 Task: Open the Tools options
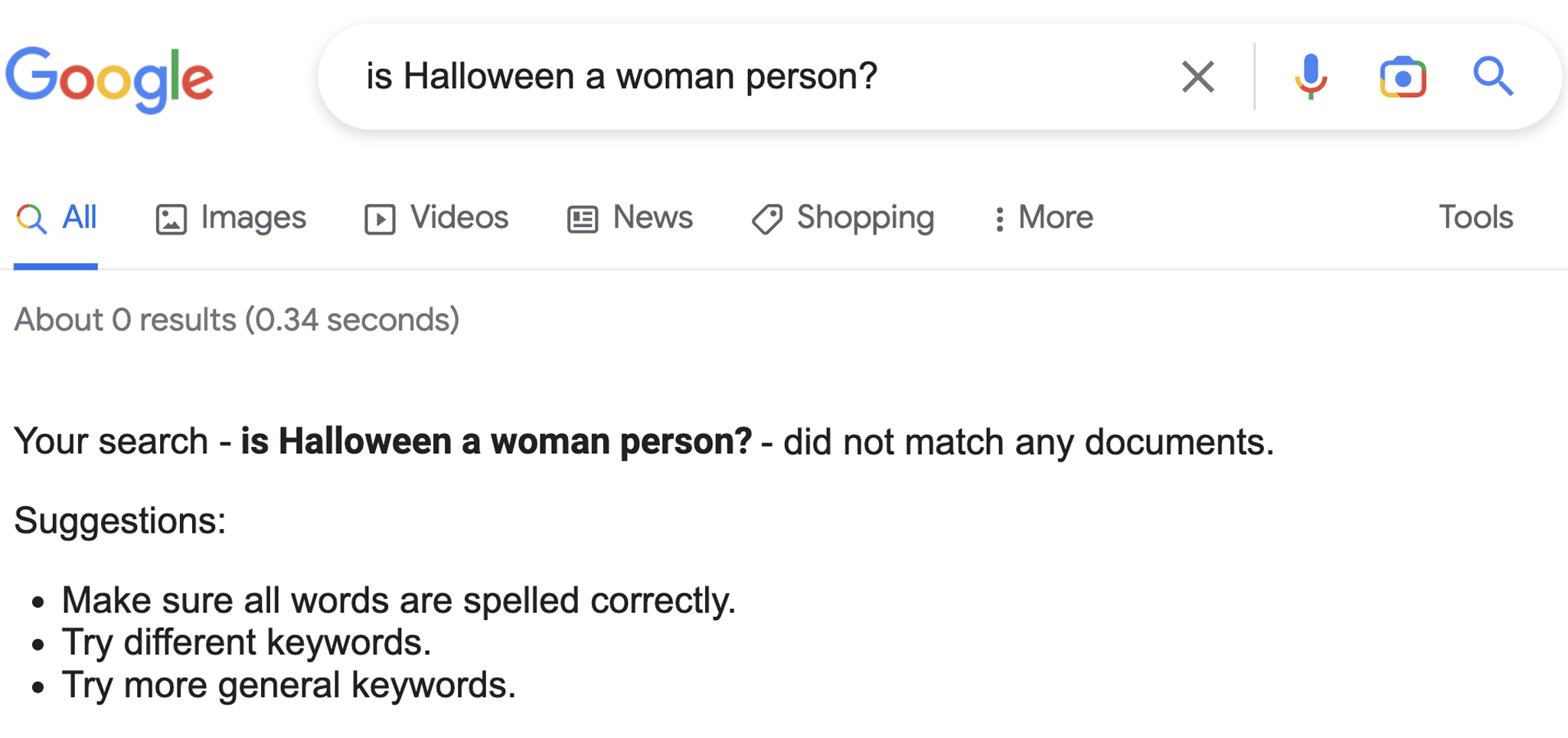pyautogui.click(x=1475, y=217)
